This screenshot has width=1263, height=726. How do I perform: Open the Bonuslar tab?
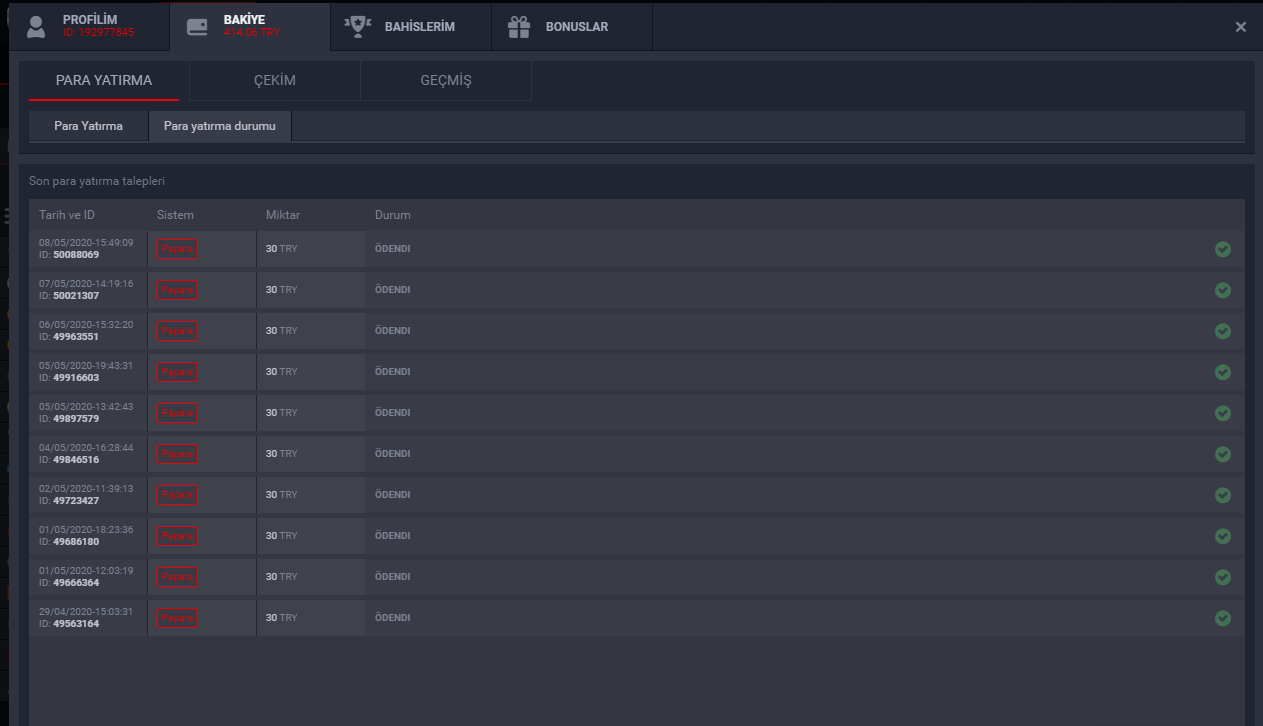click(x=572, y=27)
